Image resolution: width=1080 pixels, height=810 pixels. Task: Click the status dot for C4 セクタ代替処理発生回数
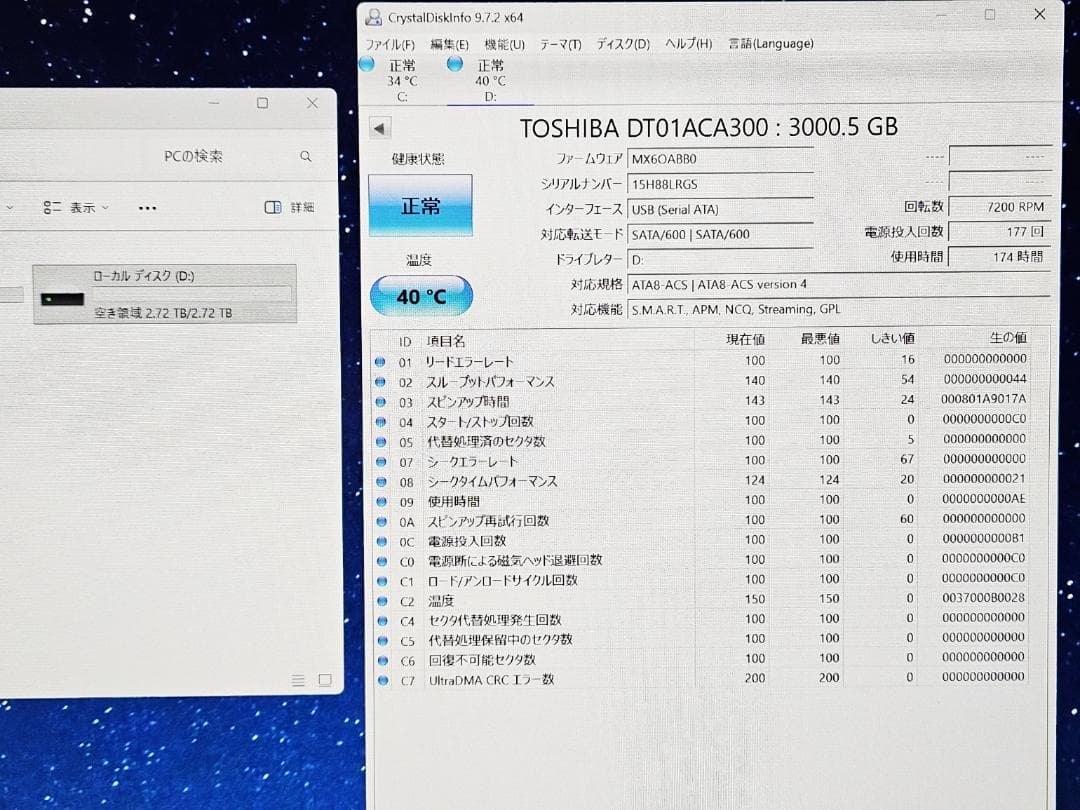pyautogui.click(x=382, y=621)
